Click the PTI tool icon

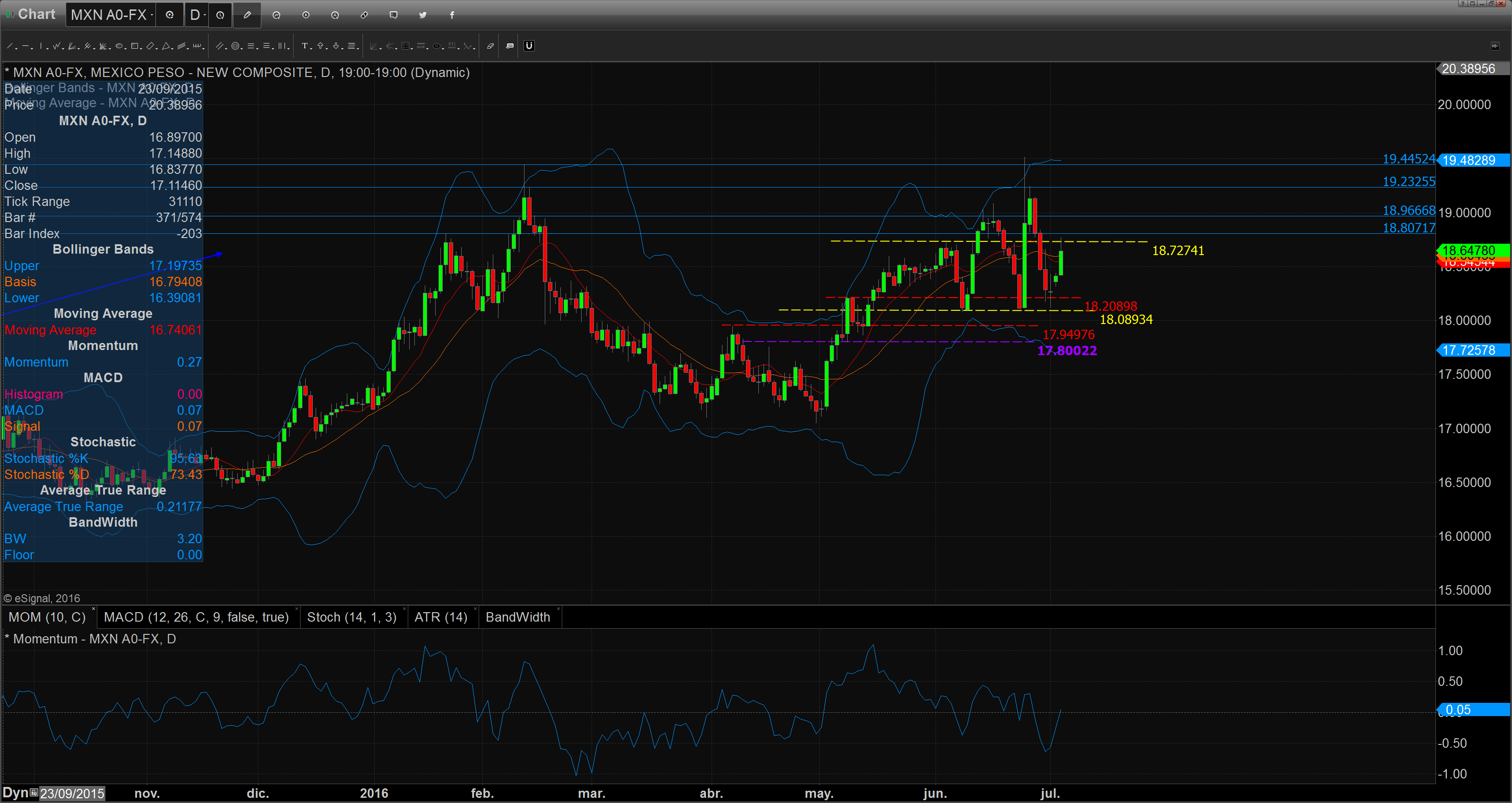click(x=453, y=46)
